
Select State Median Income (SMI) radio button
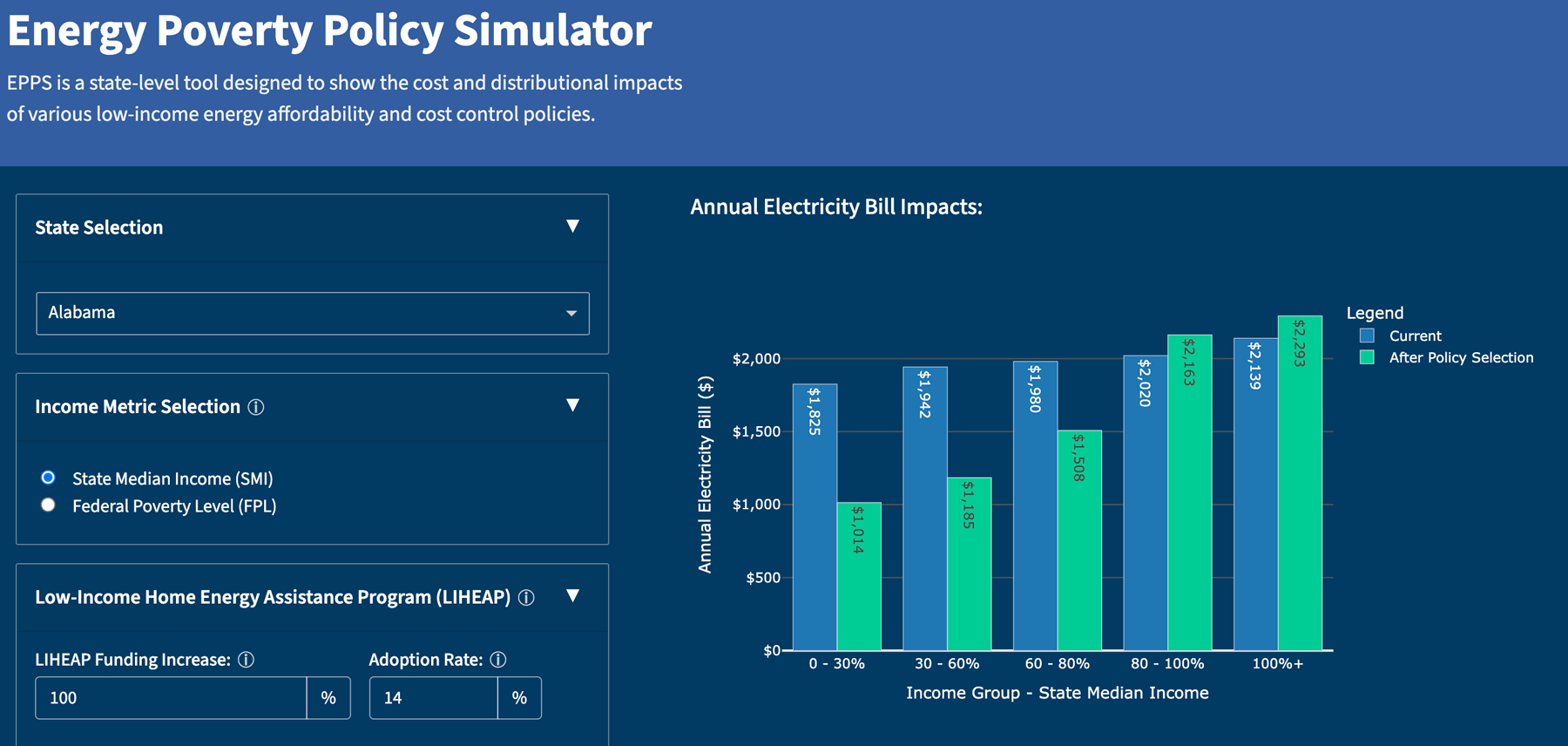(x=49, y=478)
